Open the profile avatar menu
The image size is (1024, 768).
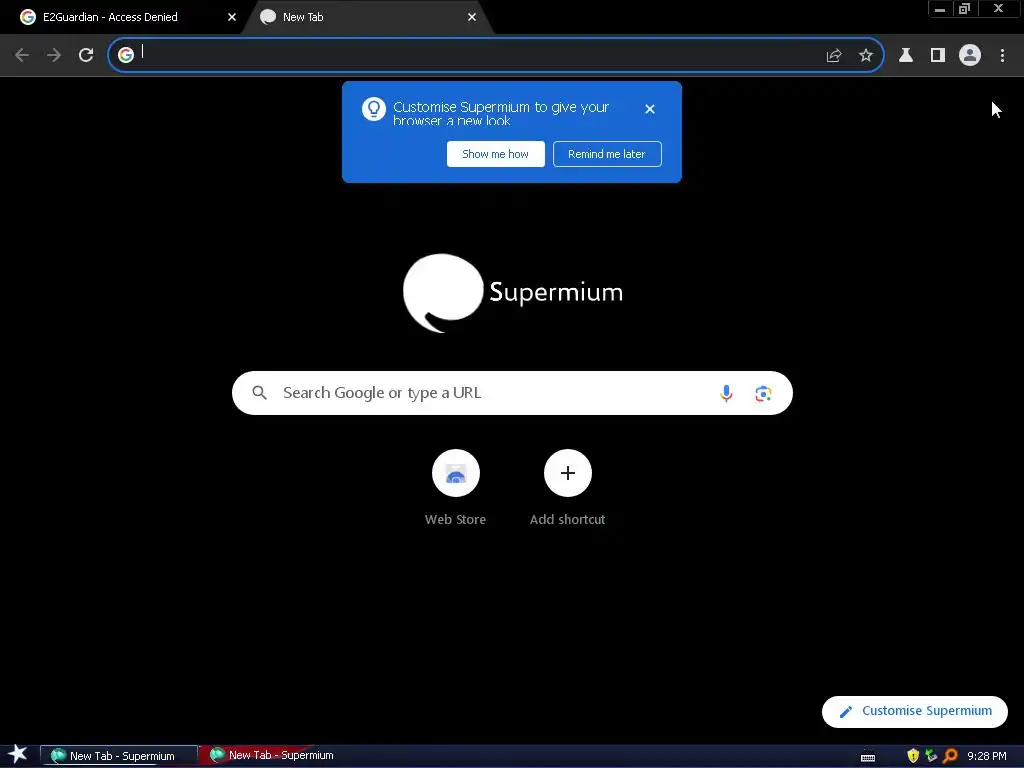(970, 56)
